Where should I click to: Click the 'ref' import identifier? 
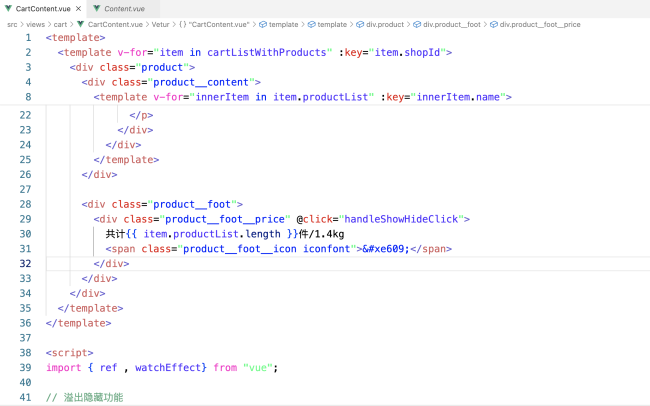pos(108,367)
